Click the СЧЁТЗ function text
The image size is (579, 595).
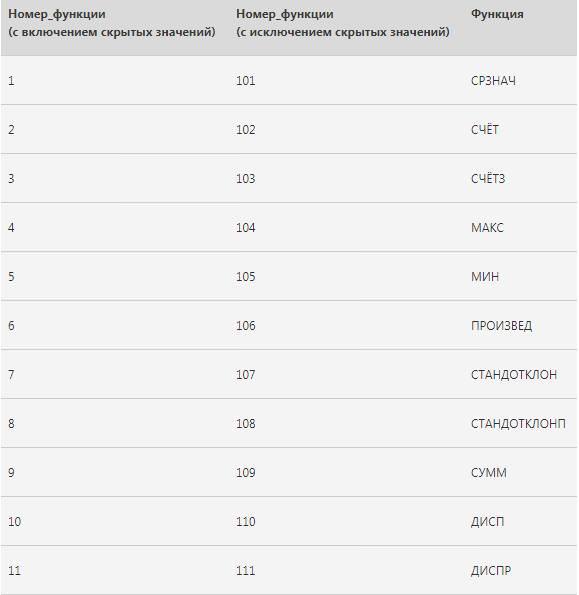tap(488, 179)
